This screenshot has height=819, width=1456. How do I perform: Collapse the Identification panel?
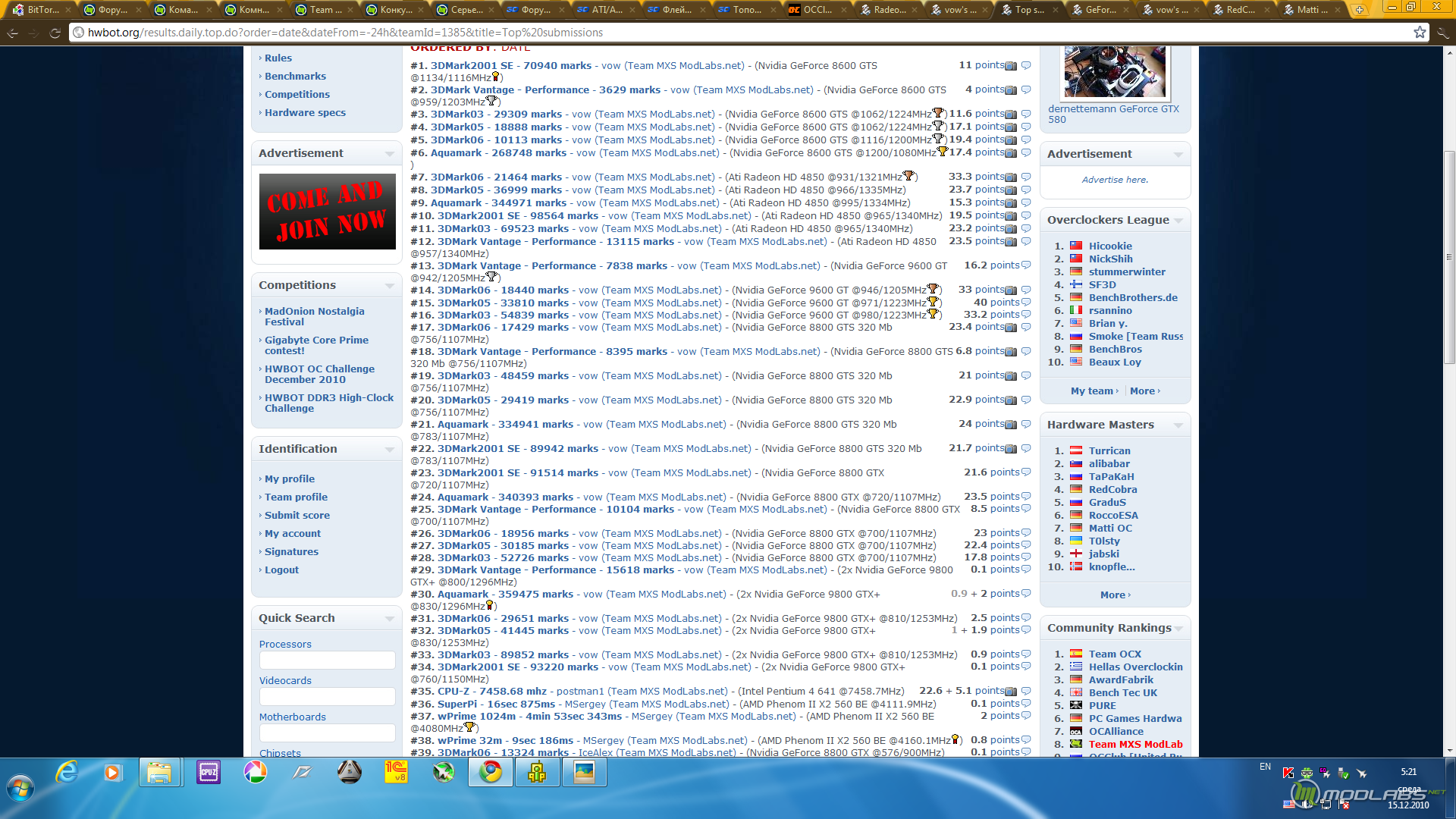(x=390, y=450)
